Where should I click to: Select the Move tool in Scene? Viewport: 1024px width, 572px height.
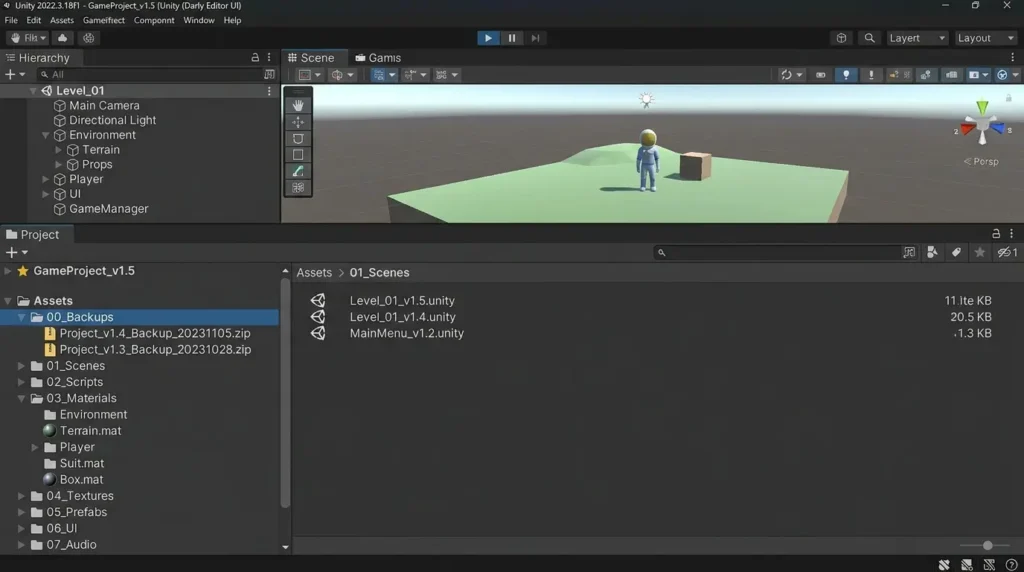(298, 122)
